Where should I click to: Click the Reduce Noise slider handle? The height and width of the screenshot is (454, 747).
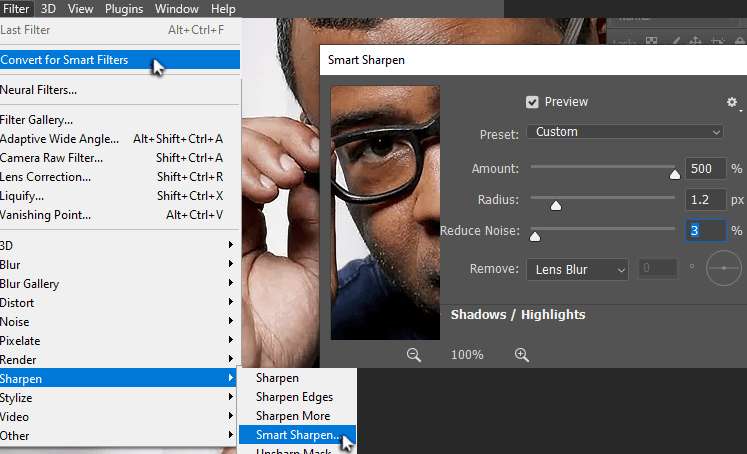(534, 236)
